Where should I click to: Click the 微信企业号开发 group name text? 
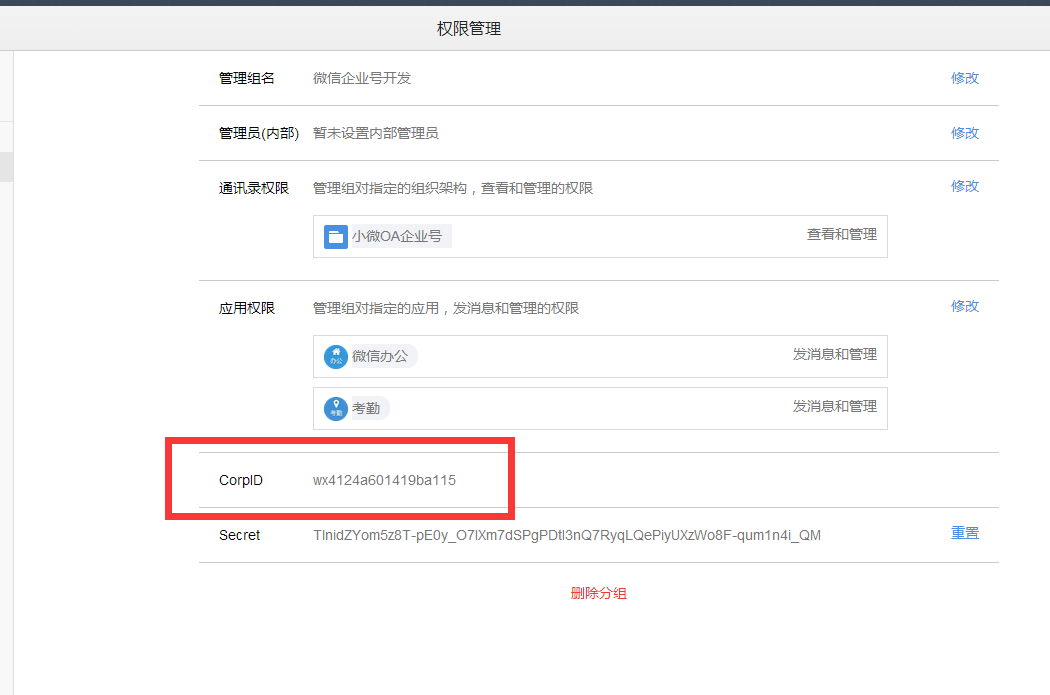(x=362, y=78)
